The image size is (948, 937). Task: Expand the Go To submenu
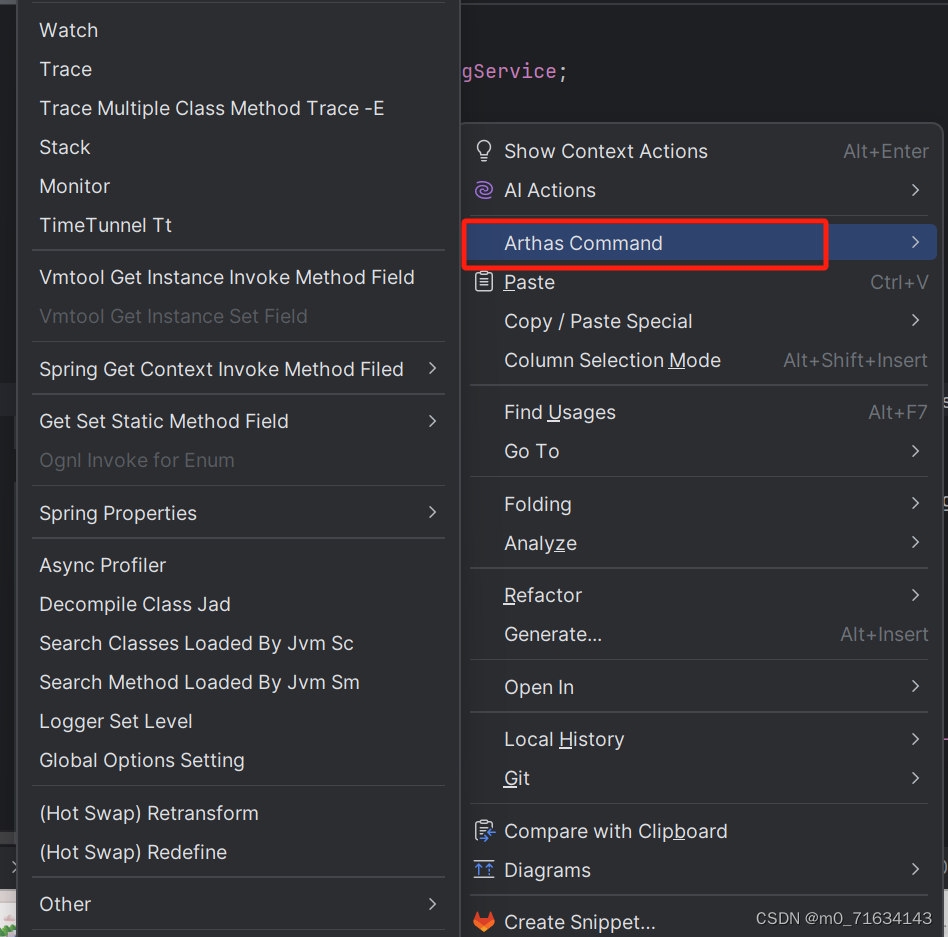point(916,451)
